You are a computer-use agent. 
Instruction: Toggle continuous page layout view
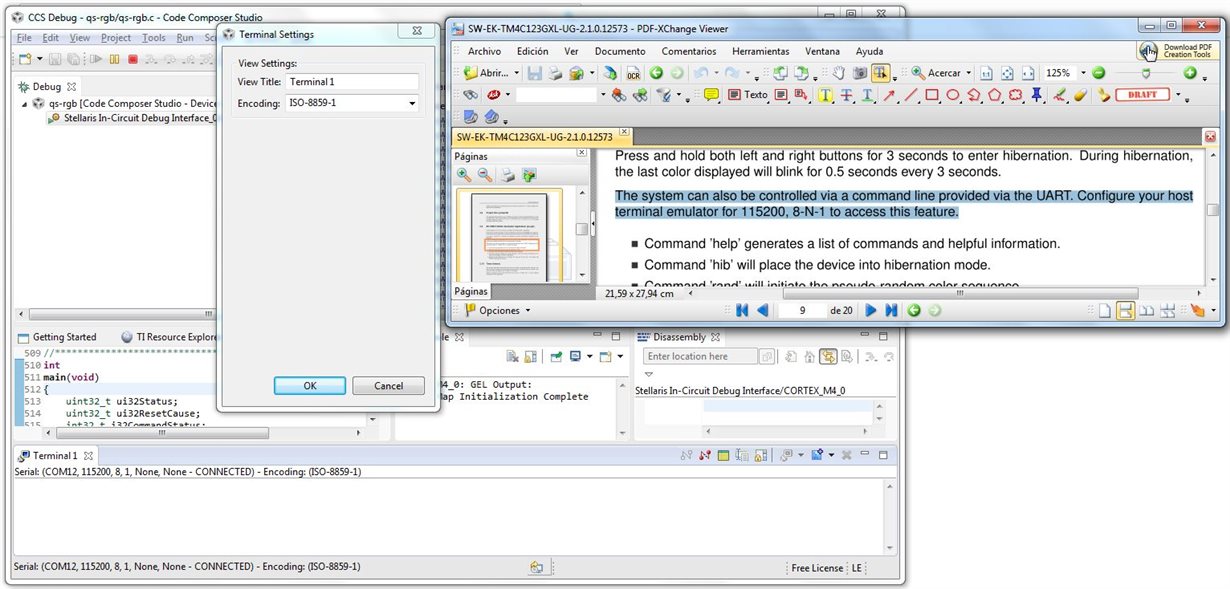pos(1126,310)
